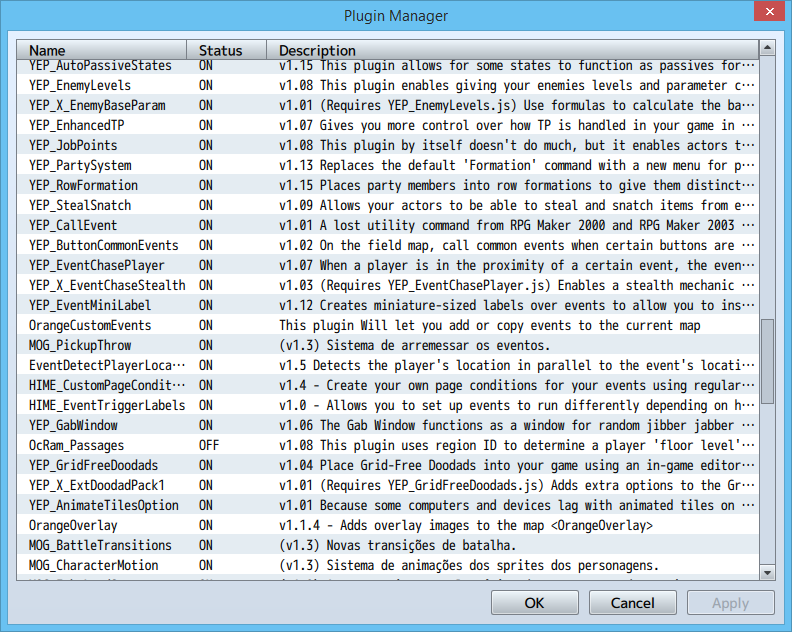Click the ON status of YEP_EnemyLevels
This screenshot has height=632, width=792.
206,85
